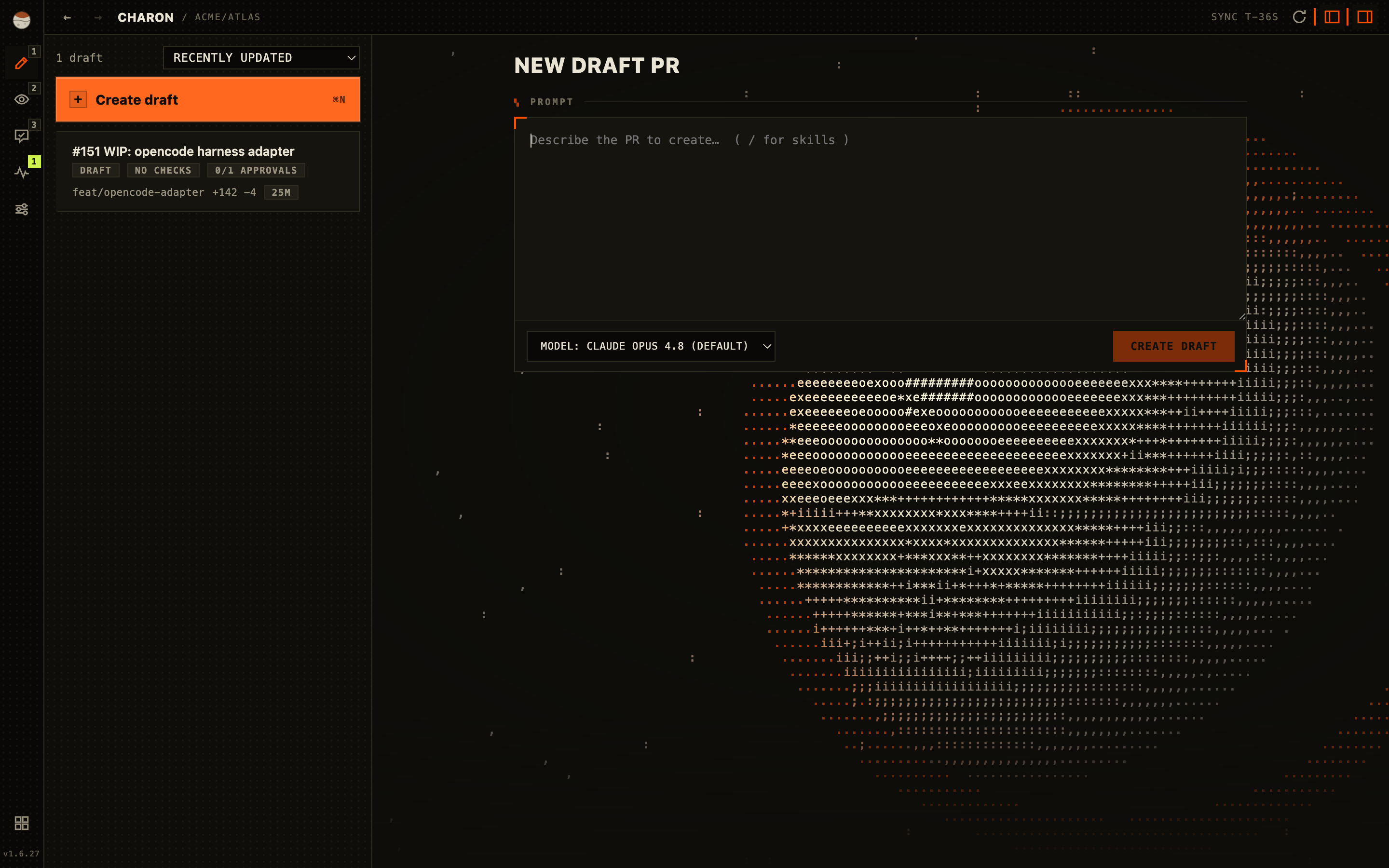Open the user avatar at the sidebar top
The height and width of the screenshot is (868, 1389).
pyautogui.click(x=21, y=20)
